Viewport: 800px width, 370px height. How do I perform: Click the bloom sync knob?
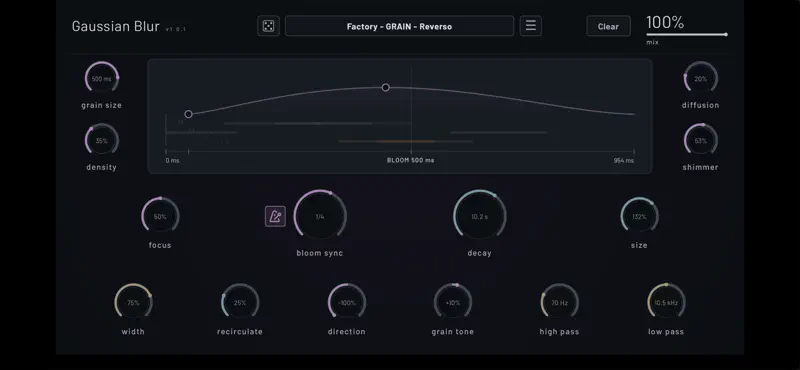[320, 216]
